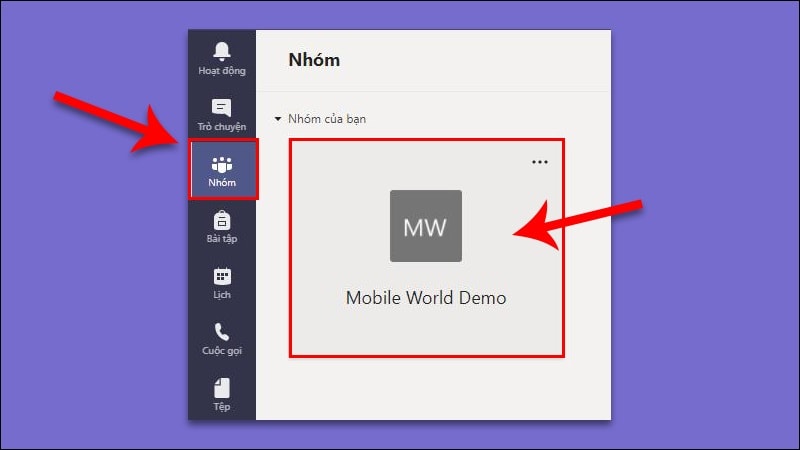The height and width of the screenshot is (450, 800).
Task: Collapse the Nhóm của bạn section
Action: tap(278, 119)
